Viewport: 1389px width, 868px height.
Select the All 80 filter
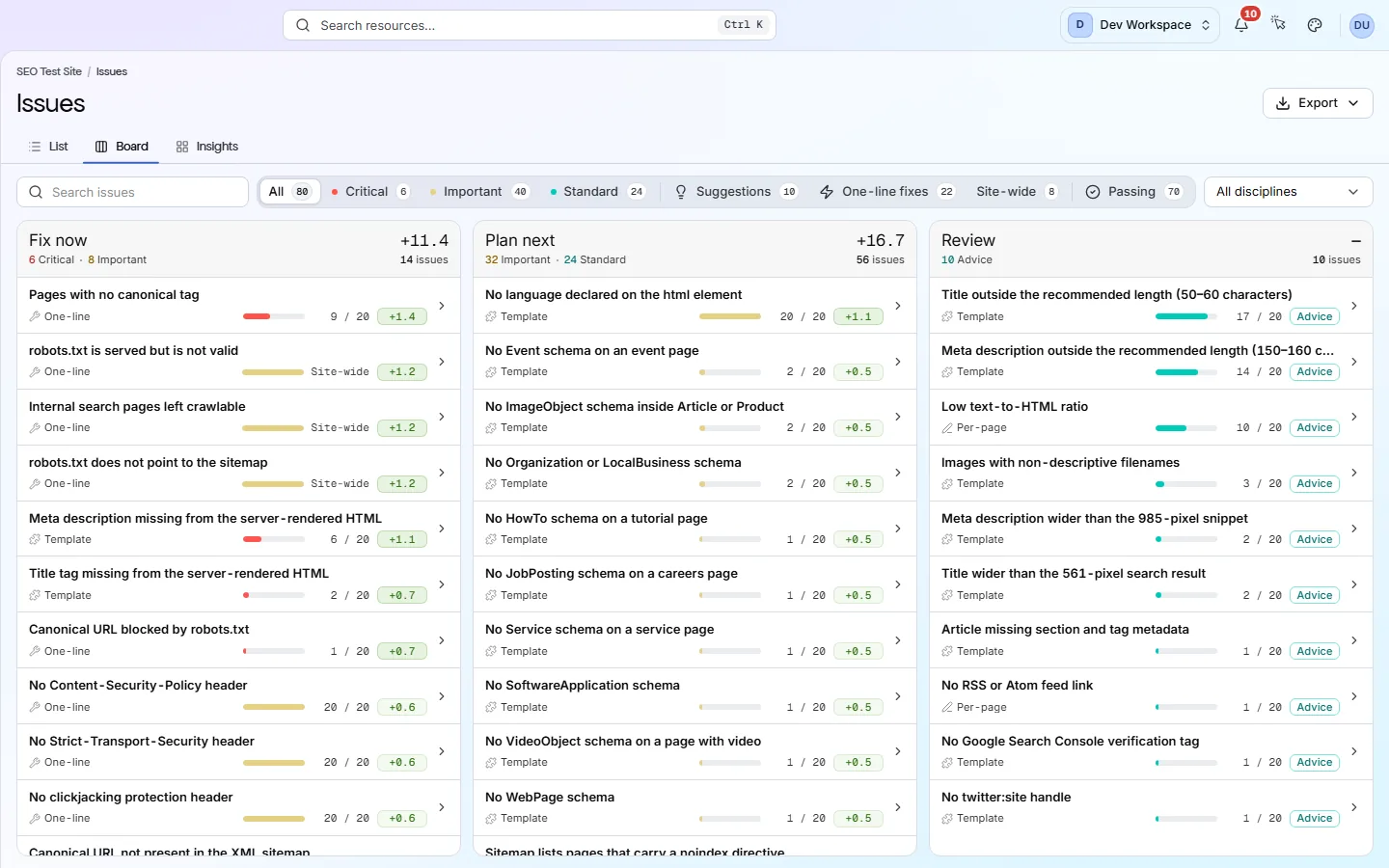(289, 192)
